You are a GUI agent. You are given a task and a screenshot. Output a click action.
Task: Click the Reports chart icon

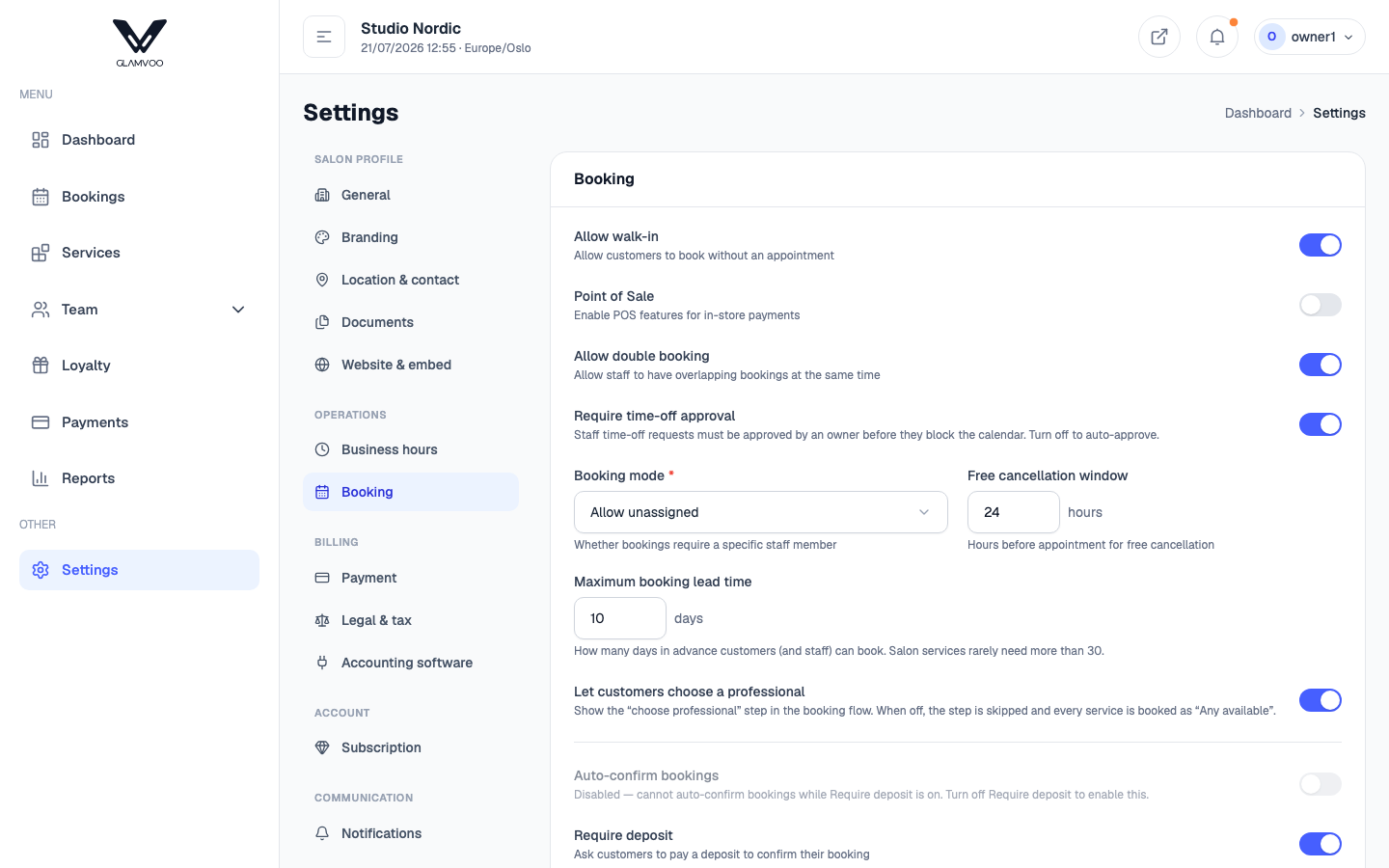pos(41,478)
